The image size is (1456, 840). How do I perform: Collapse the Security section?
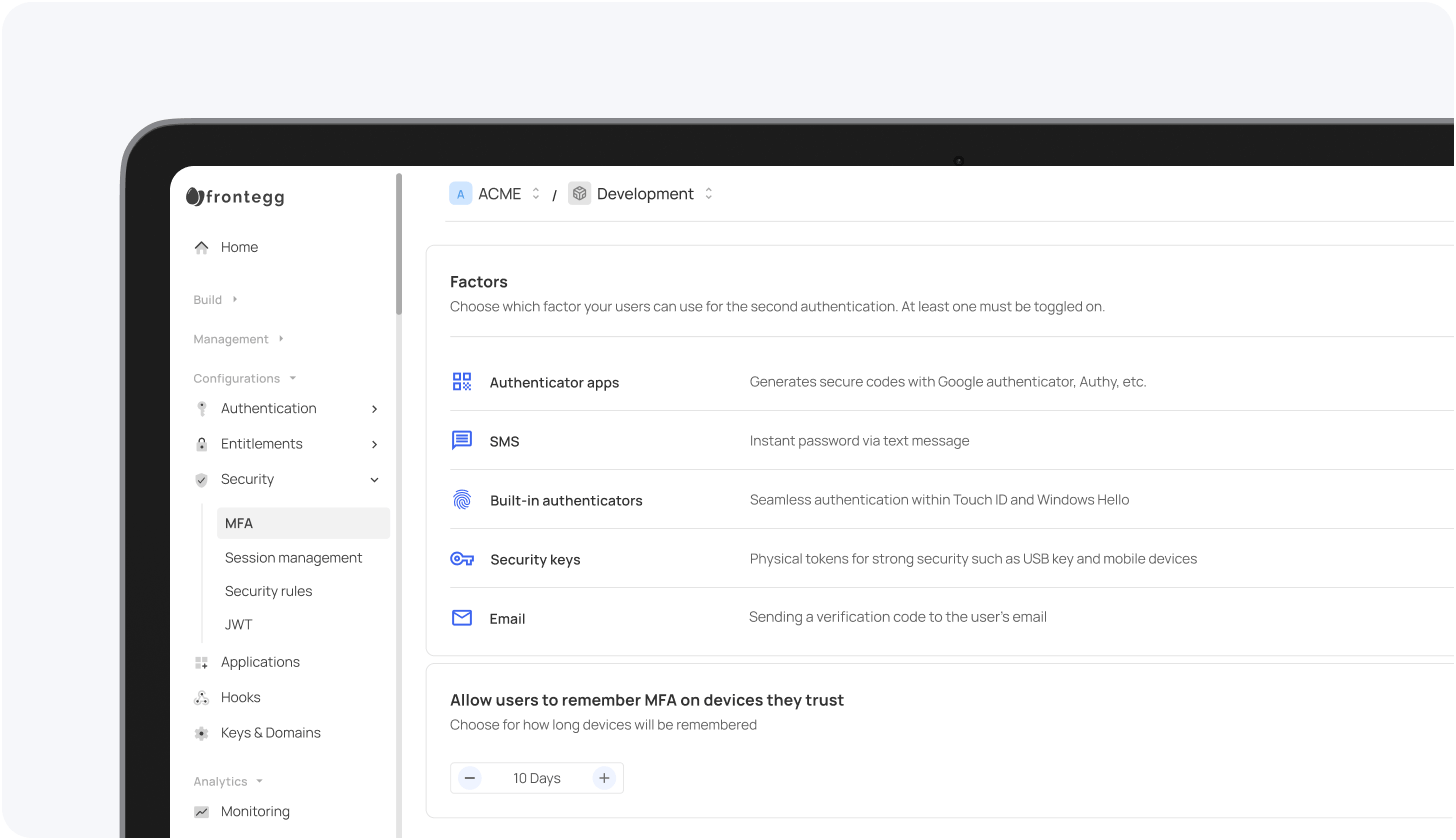tap(374, 479)
